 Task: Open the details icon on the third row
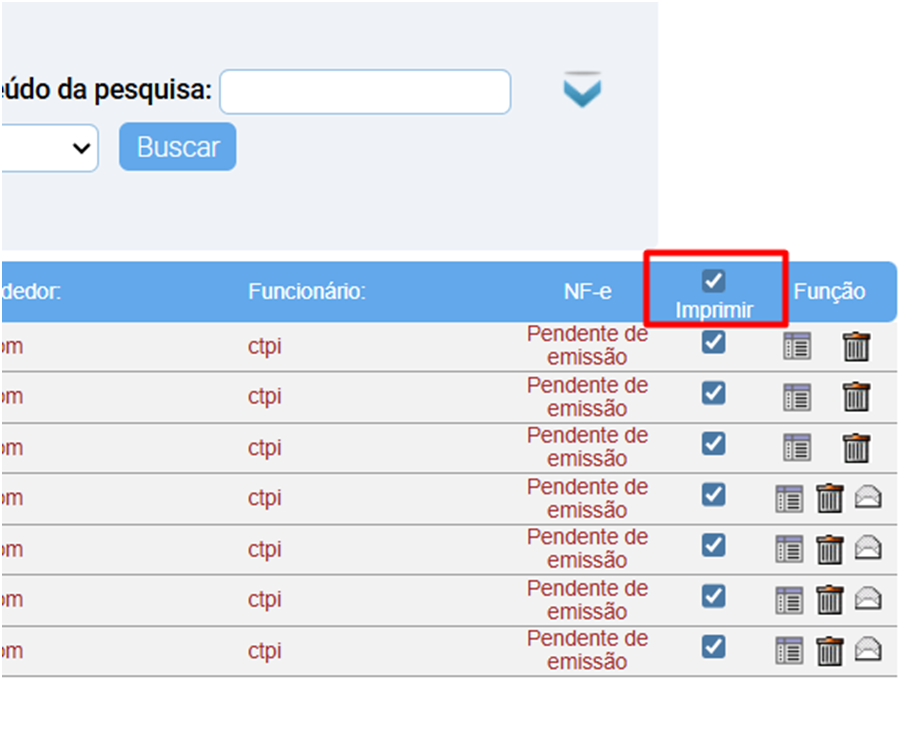click(796, 447)
